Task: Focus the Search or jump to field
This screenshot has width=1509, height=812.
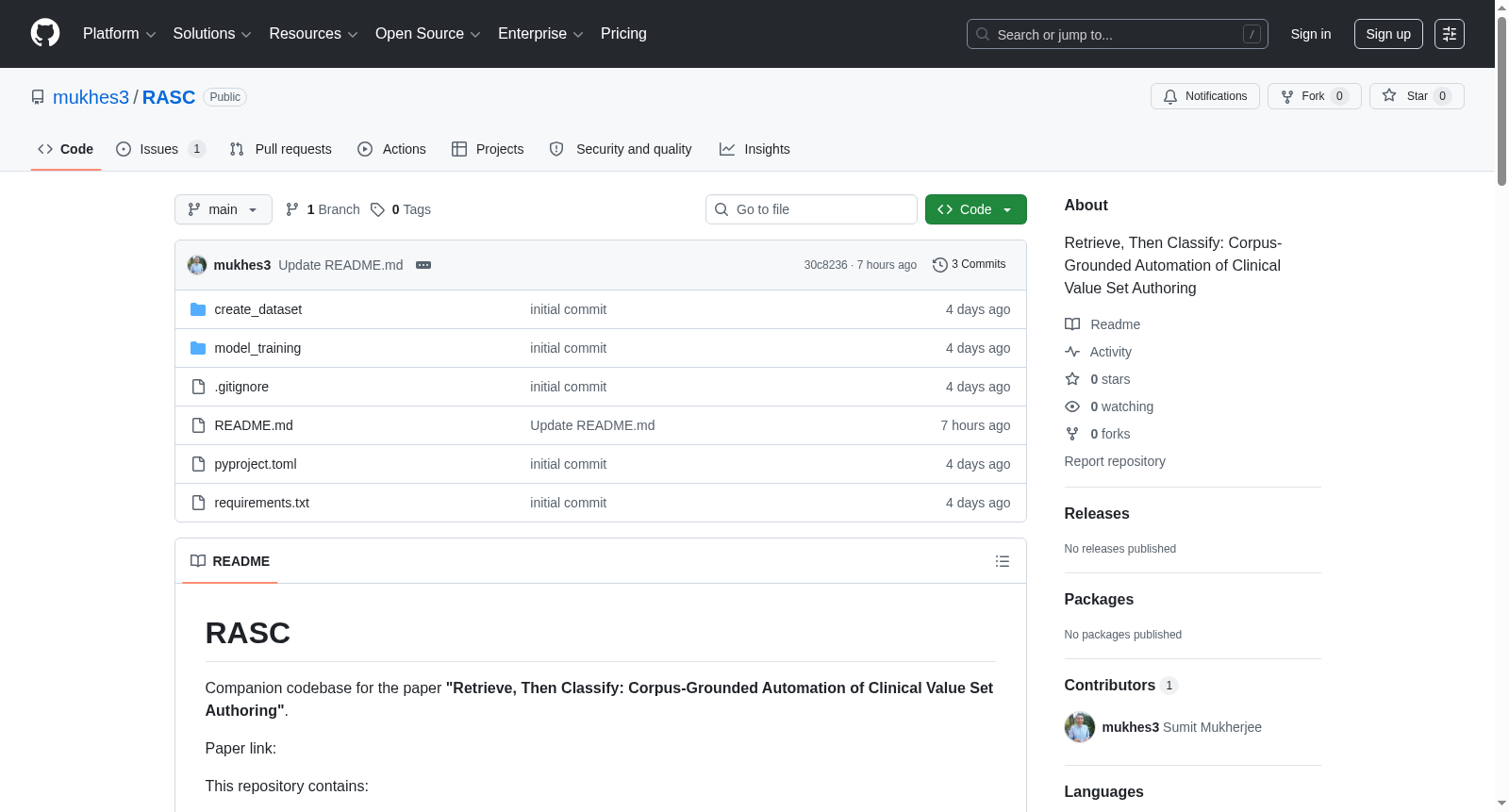Action: tap(1118, 34)
